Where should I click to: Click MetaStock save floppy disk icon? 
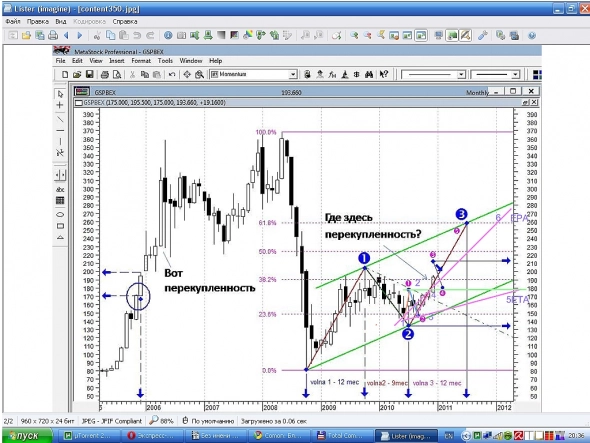pos(90,74)
